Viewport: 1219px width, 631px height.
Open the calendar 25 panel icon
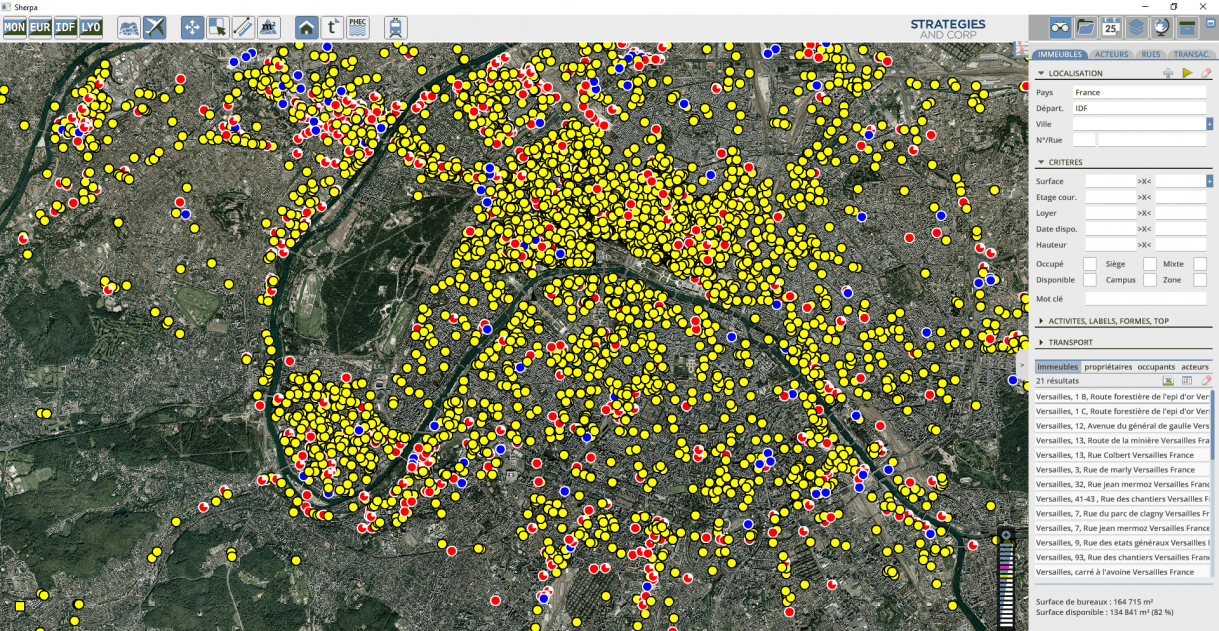(x=1111, y=27)
